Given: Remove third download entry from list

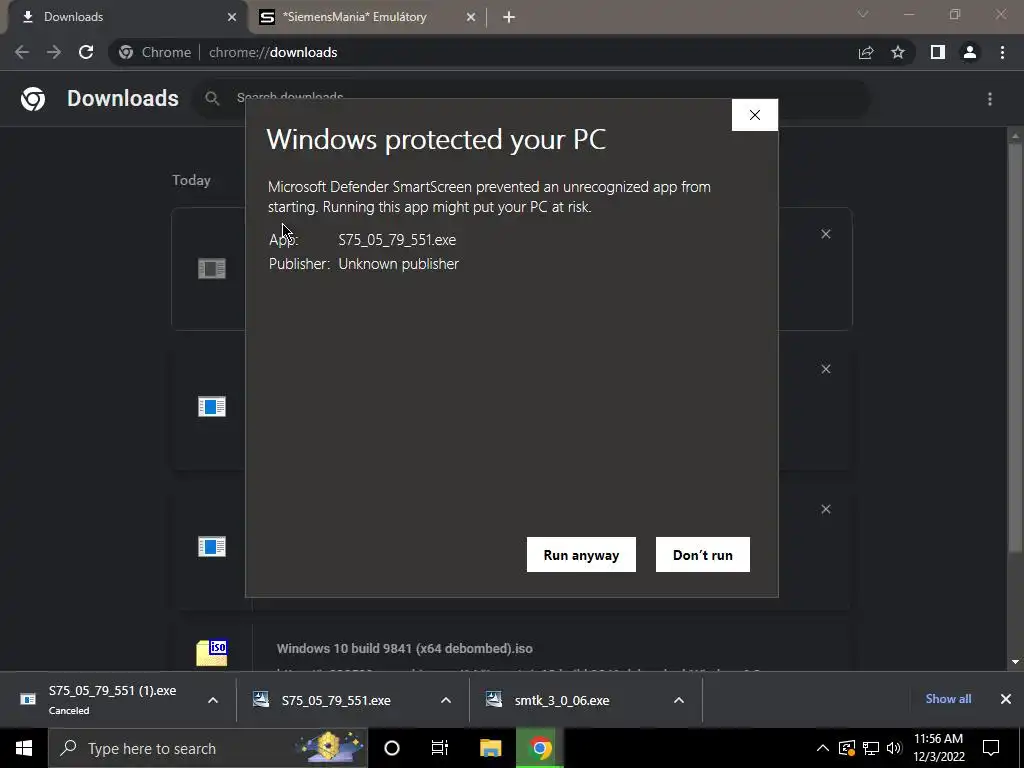Looking at the screenshot, I should tap(825, 509).
